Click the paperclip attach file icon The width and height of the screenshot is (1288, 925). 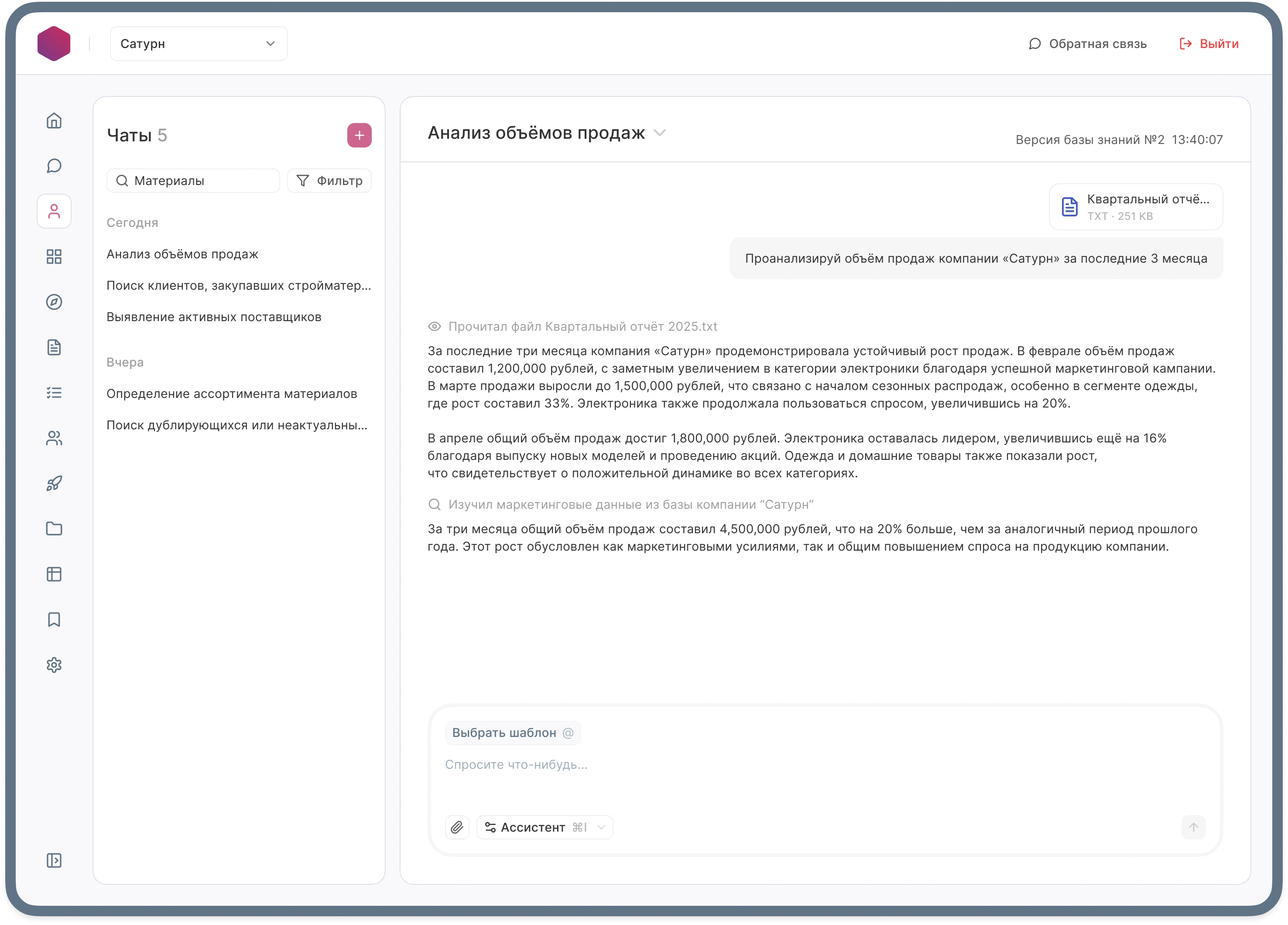(x=457, y=828)
